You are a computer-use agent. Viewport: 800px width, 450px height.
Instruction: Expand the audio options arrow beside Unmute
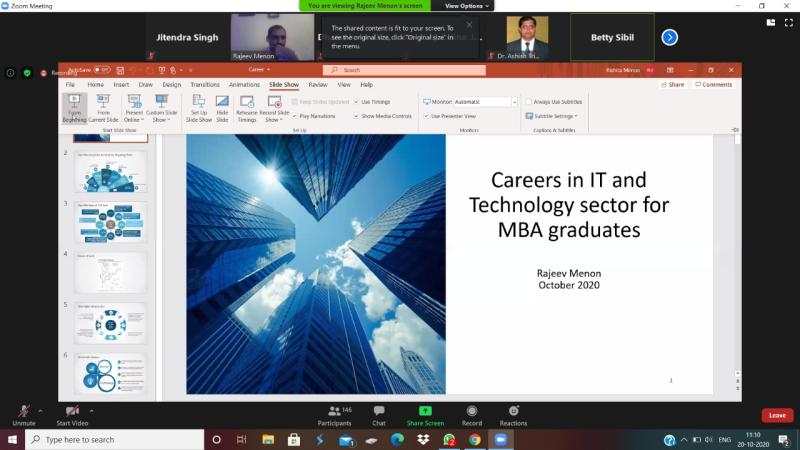[41, 411]
